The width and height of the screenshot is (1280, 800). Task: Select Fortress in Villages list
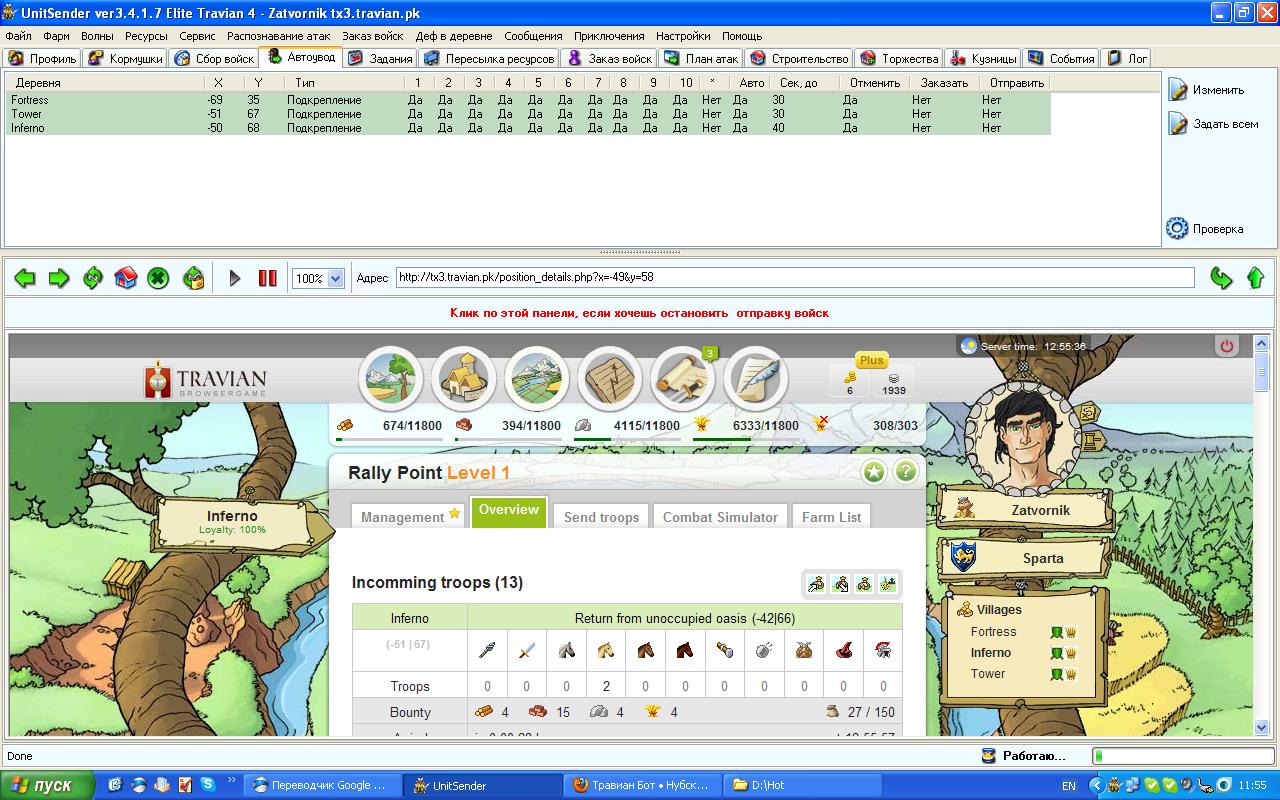[x=993, y=632]
